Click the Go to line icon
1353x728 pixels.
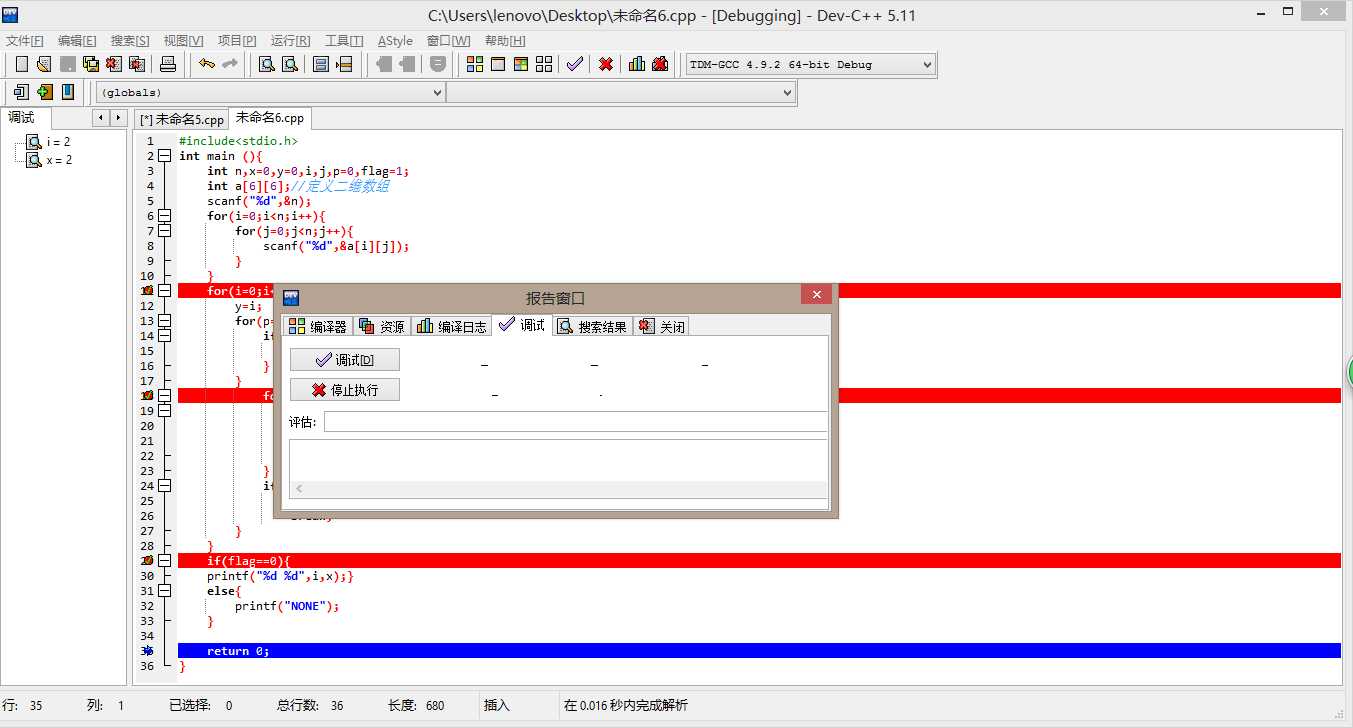point(344,64)
